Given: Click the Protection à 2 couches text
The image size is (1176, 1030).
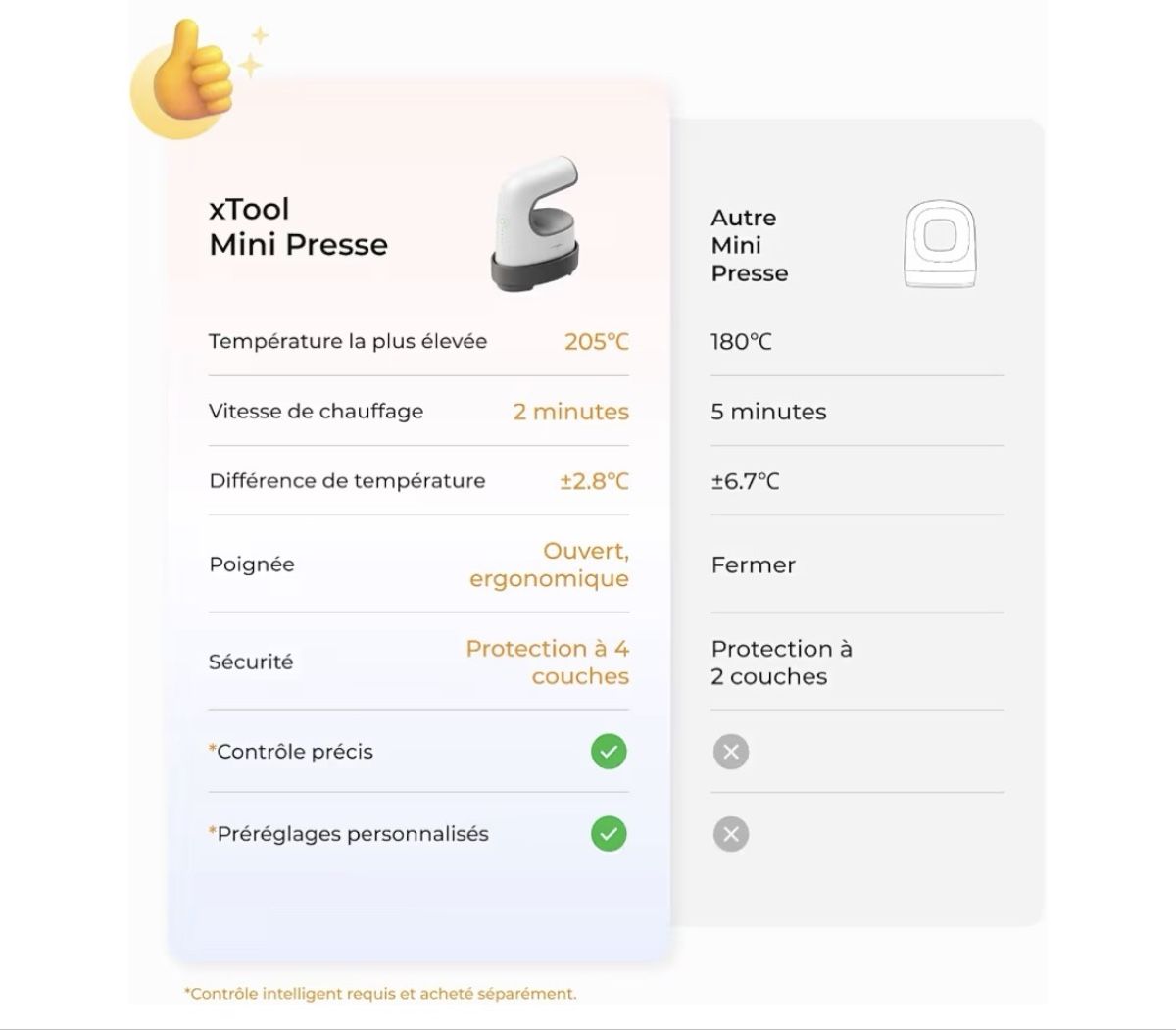Looking at the screenshot, I should [781, 662].
